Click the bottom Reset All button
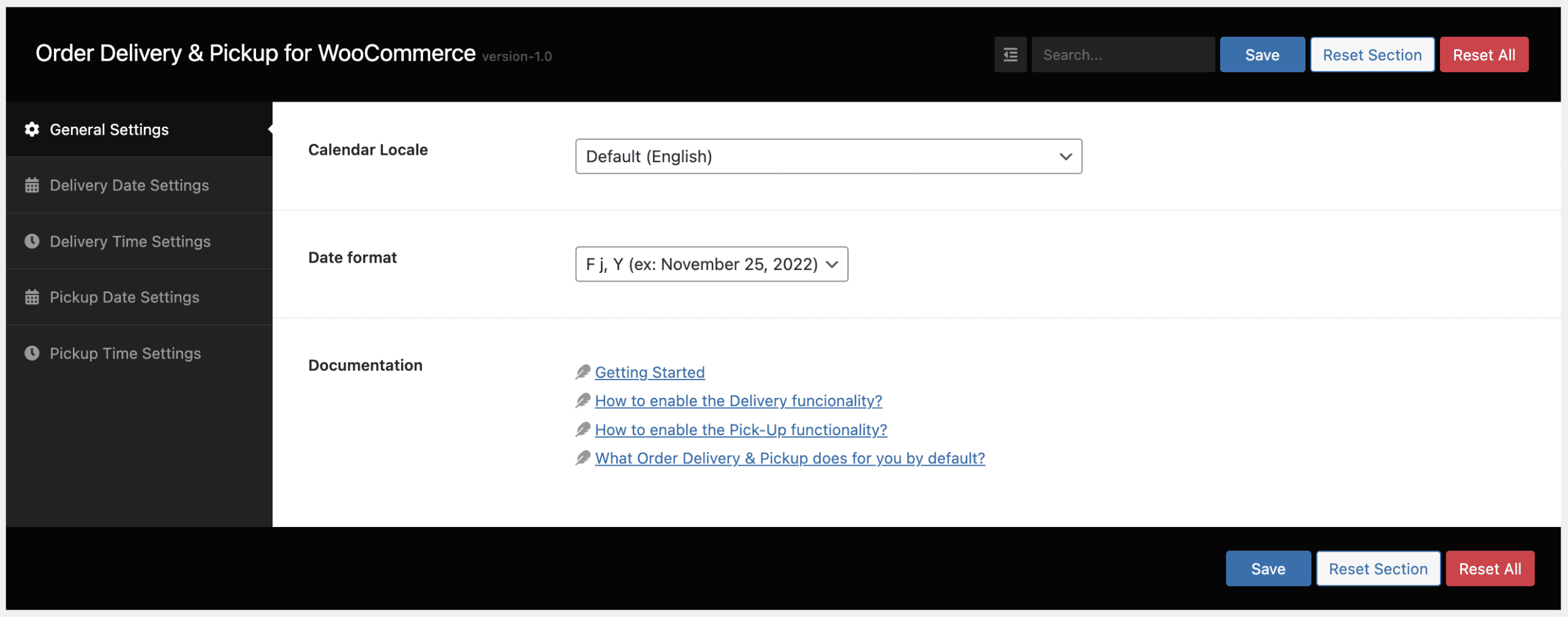This screenshot has height=617, width=1568. click(x=1490, y=569)
